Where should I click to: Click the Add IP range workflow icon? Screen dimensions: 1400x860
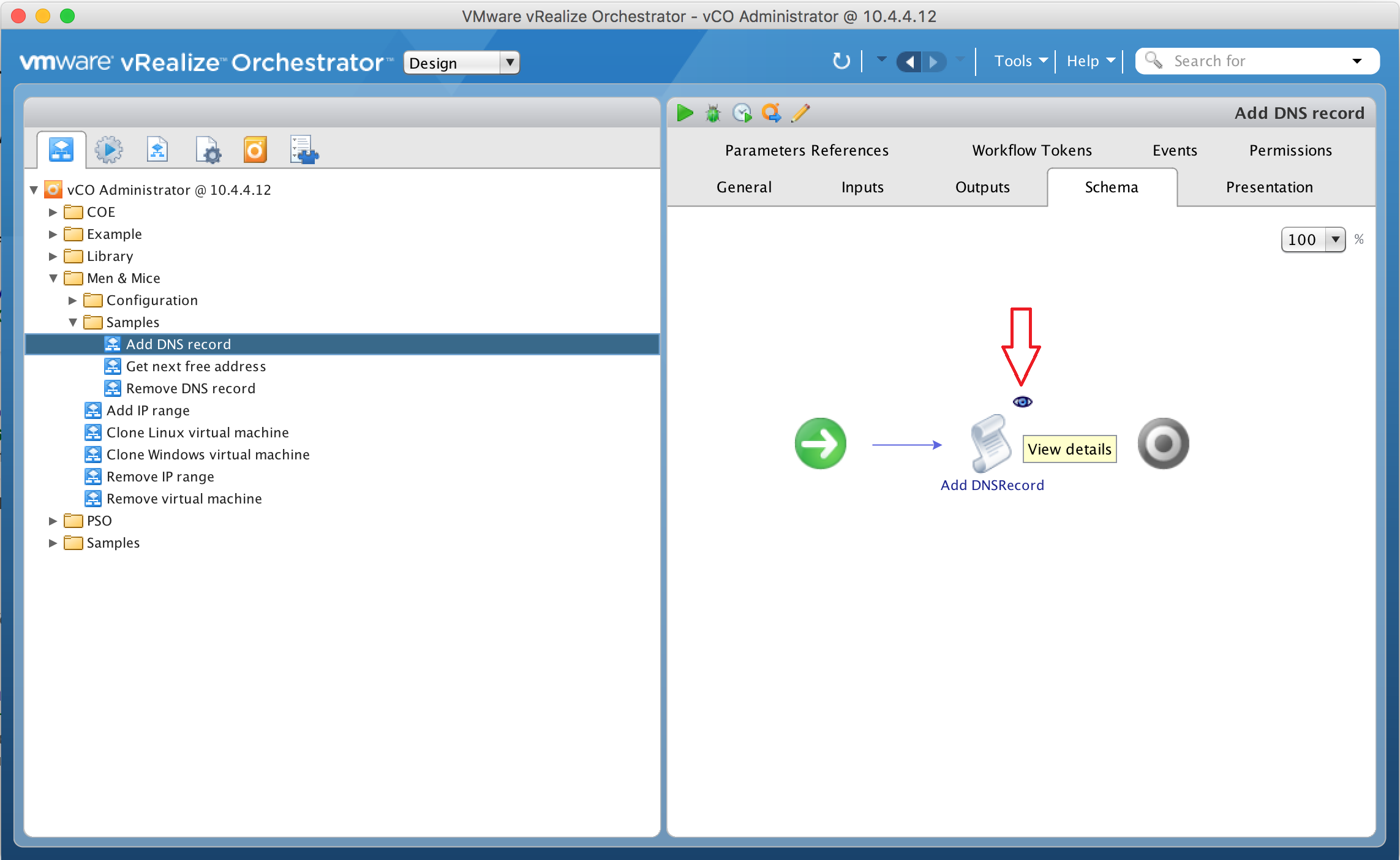93,410
